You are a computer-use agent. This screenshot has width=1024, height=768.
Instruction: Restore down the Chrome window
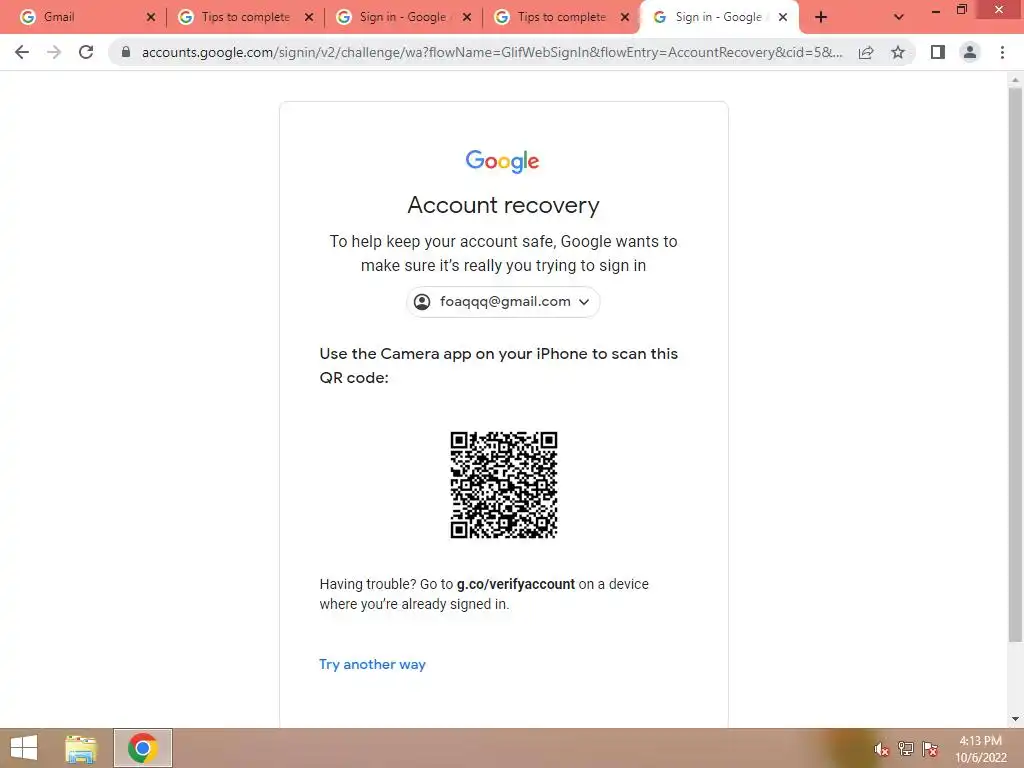(x=962, y=10)
